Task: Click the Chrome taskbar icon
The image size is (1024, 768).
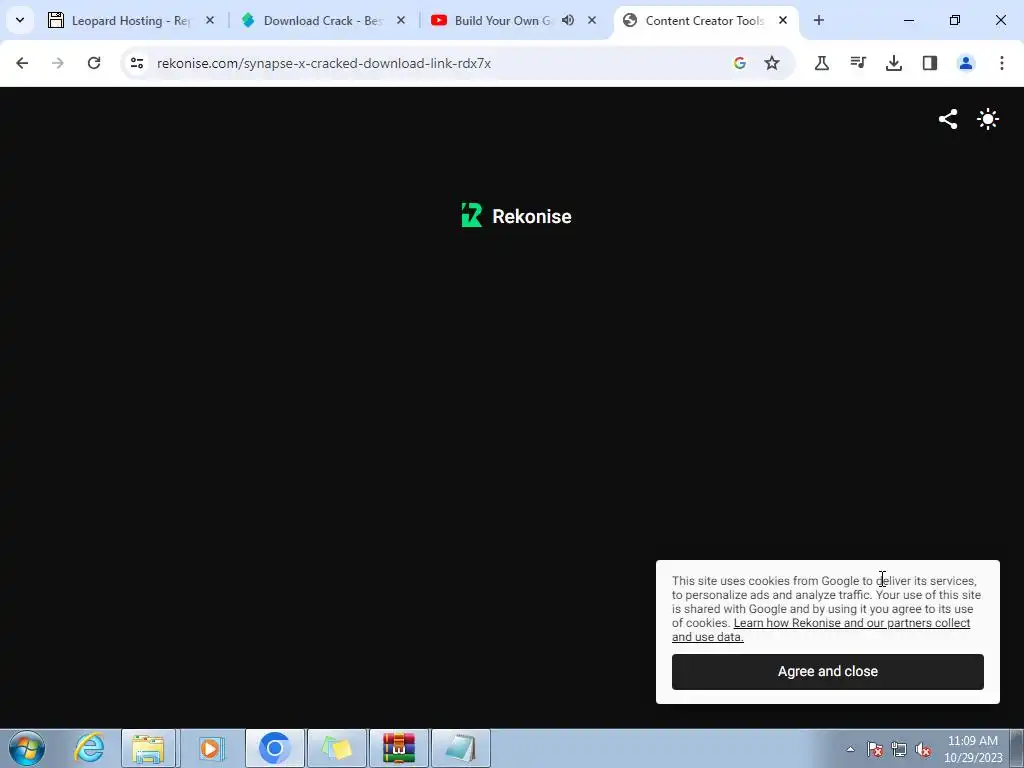Action: pos(274,748)
